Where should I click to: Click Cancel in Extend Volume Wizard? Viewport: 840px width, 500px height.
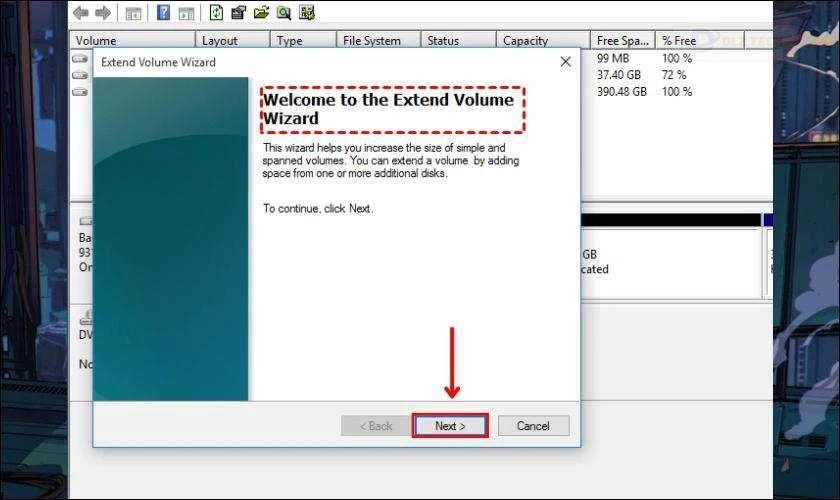[x=533, y=426]
